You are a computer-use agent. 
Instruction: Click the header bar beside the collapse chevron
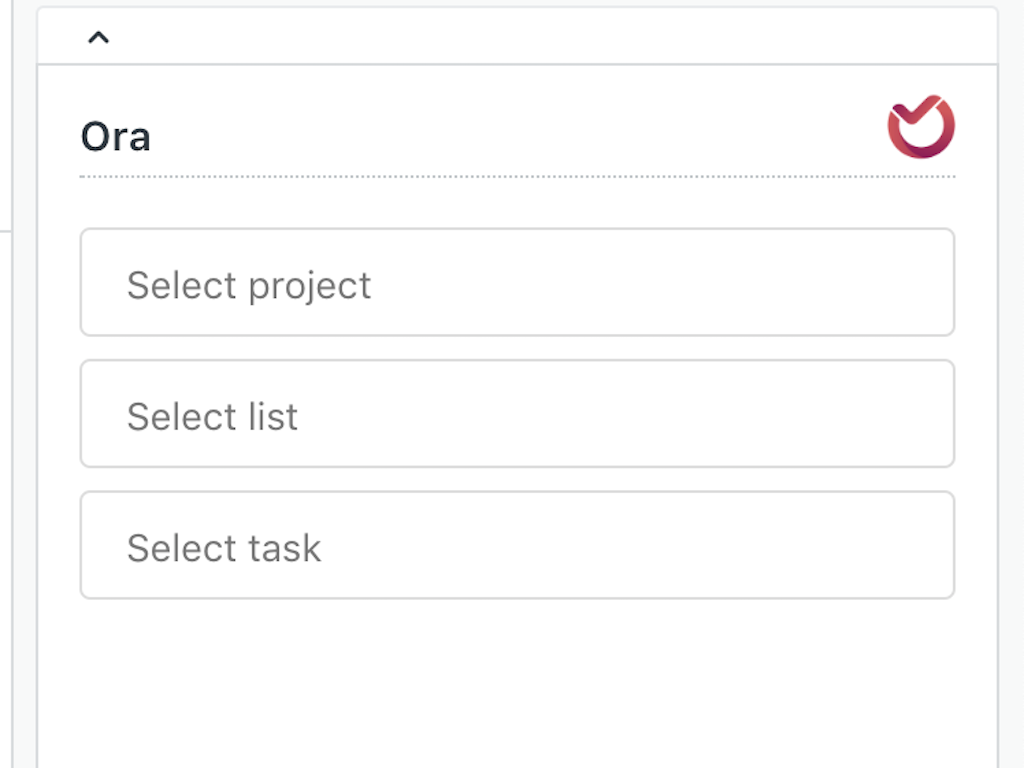540,38
